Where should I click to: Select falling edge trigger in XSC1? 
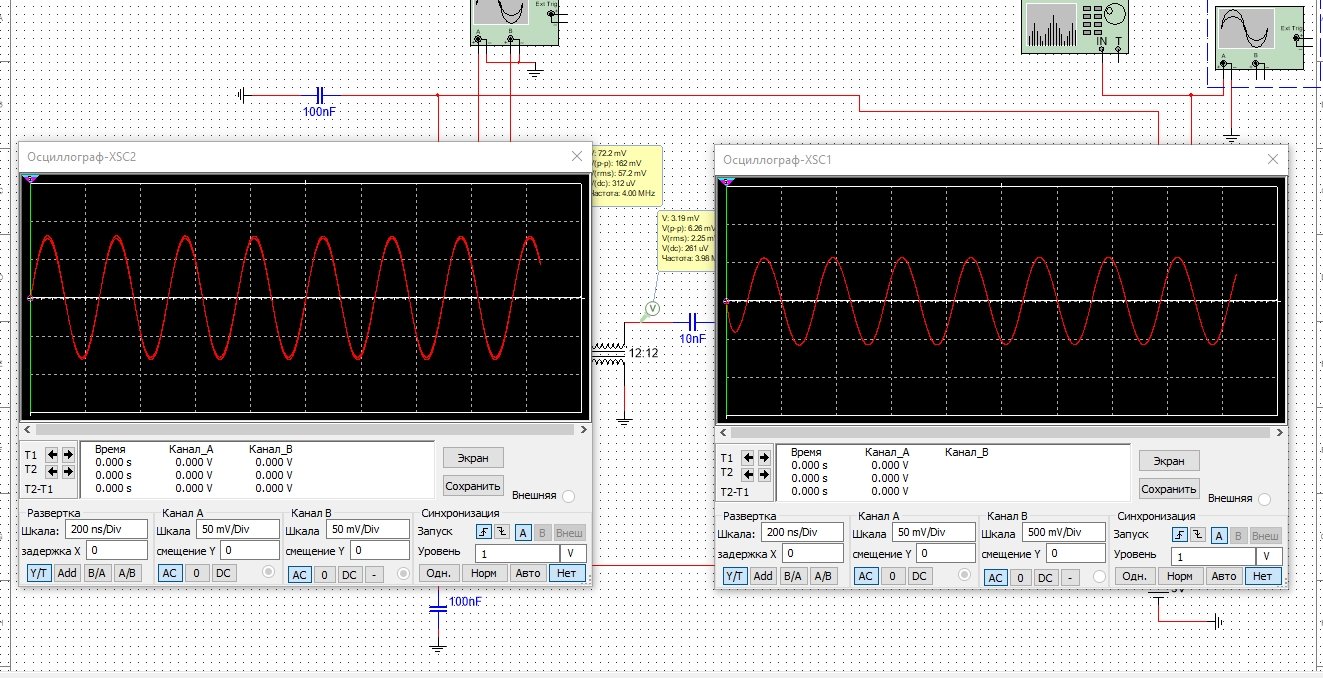[x=1197, y=535]
